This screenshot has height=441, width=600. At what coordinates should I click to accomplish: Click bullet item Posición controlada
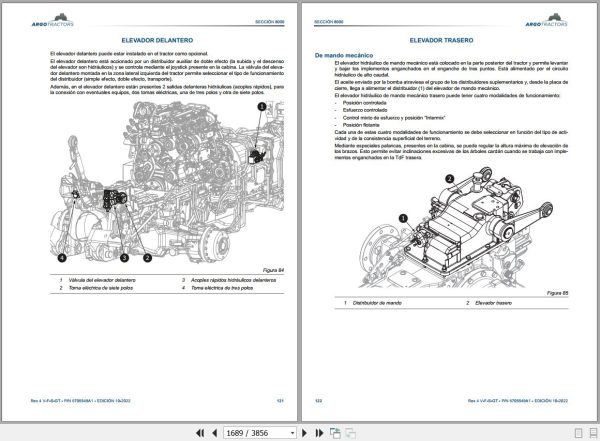click(x=364, y=103)
